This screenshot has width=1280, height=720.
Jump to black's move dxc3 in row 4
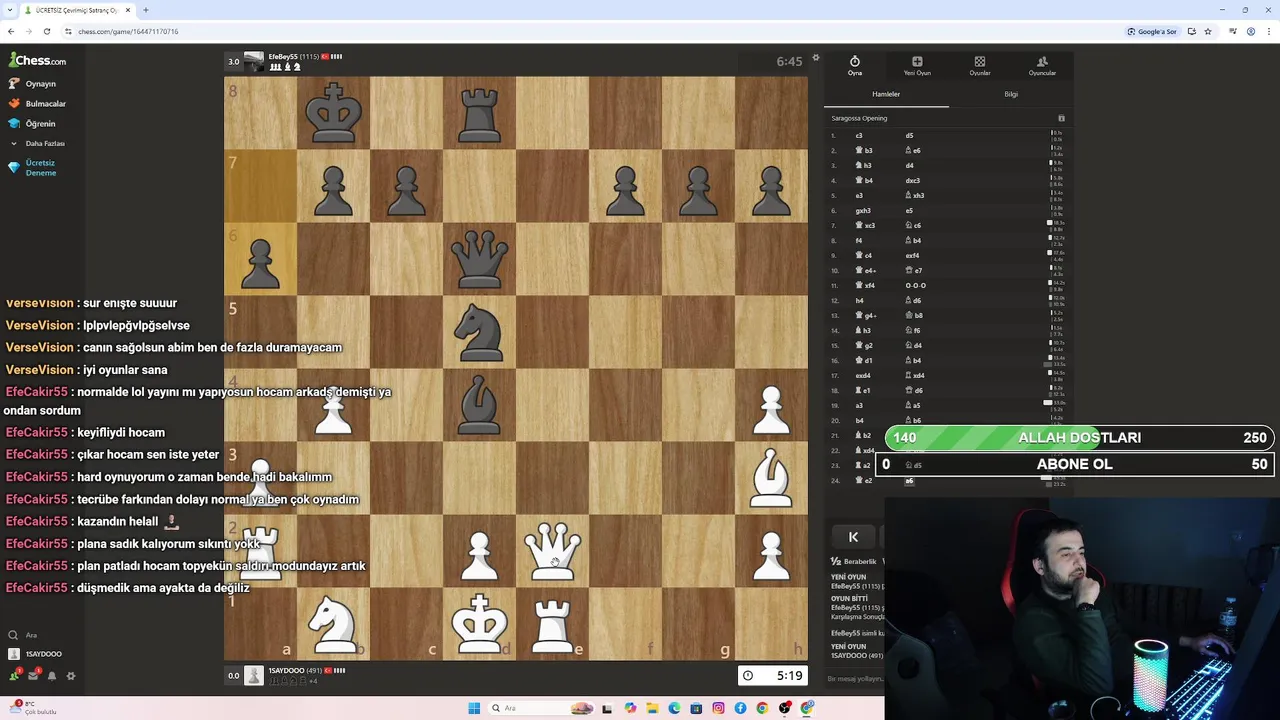(912, 180)
